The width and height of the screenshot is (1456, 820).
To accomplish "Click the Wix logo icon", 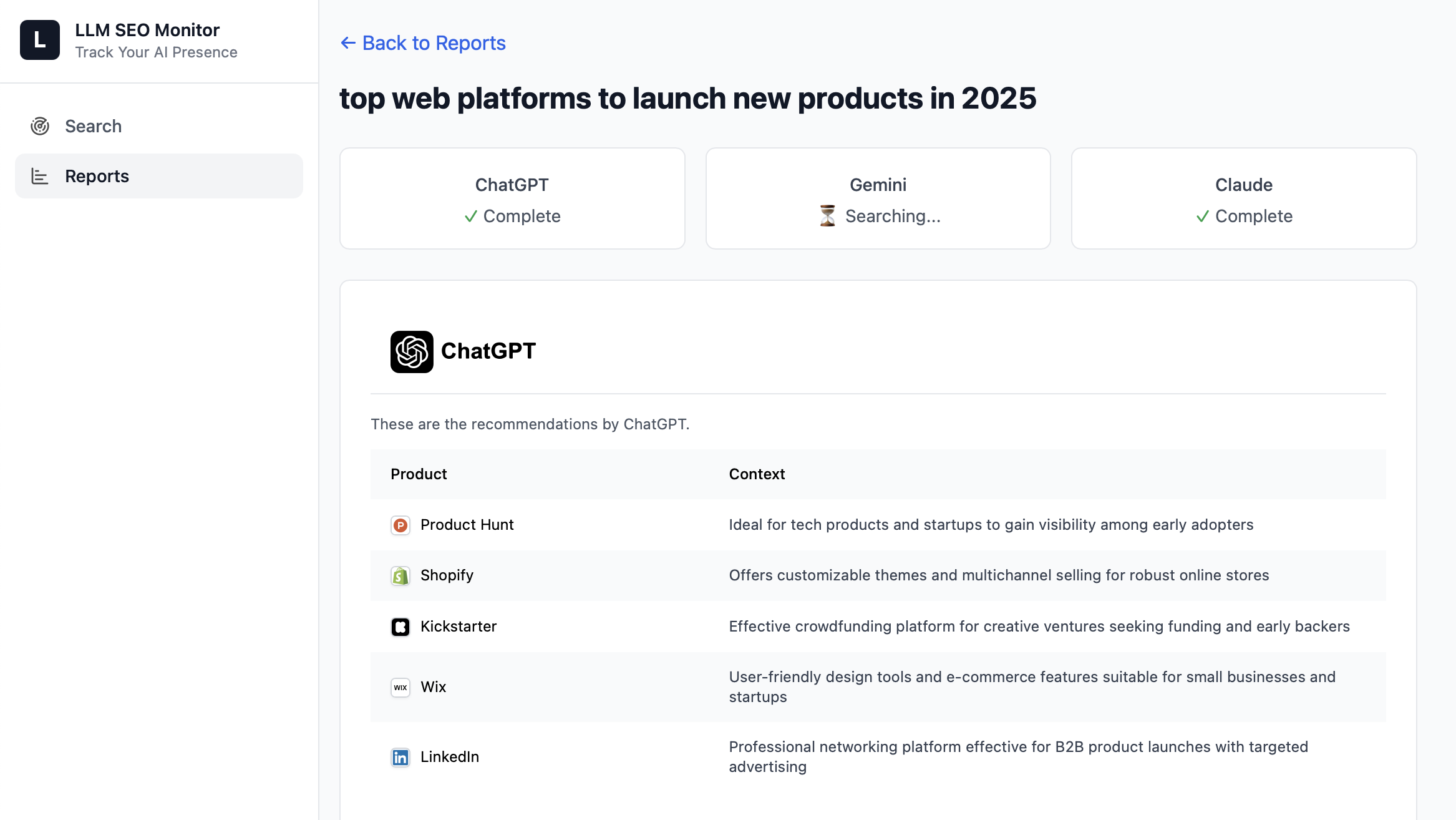I will (x=400, y=687).
